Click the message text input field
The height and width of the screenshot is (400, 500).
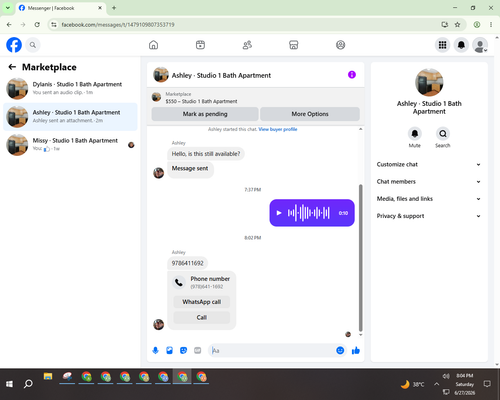(273, 350)
